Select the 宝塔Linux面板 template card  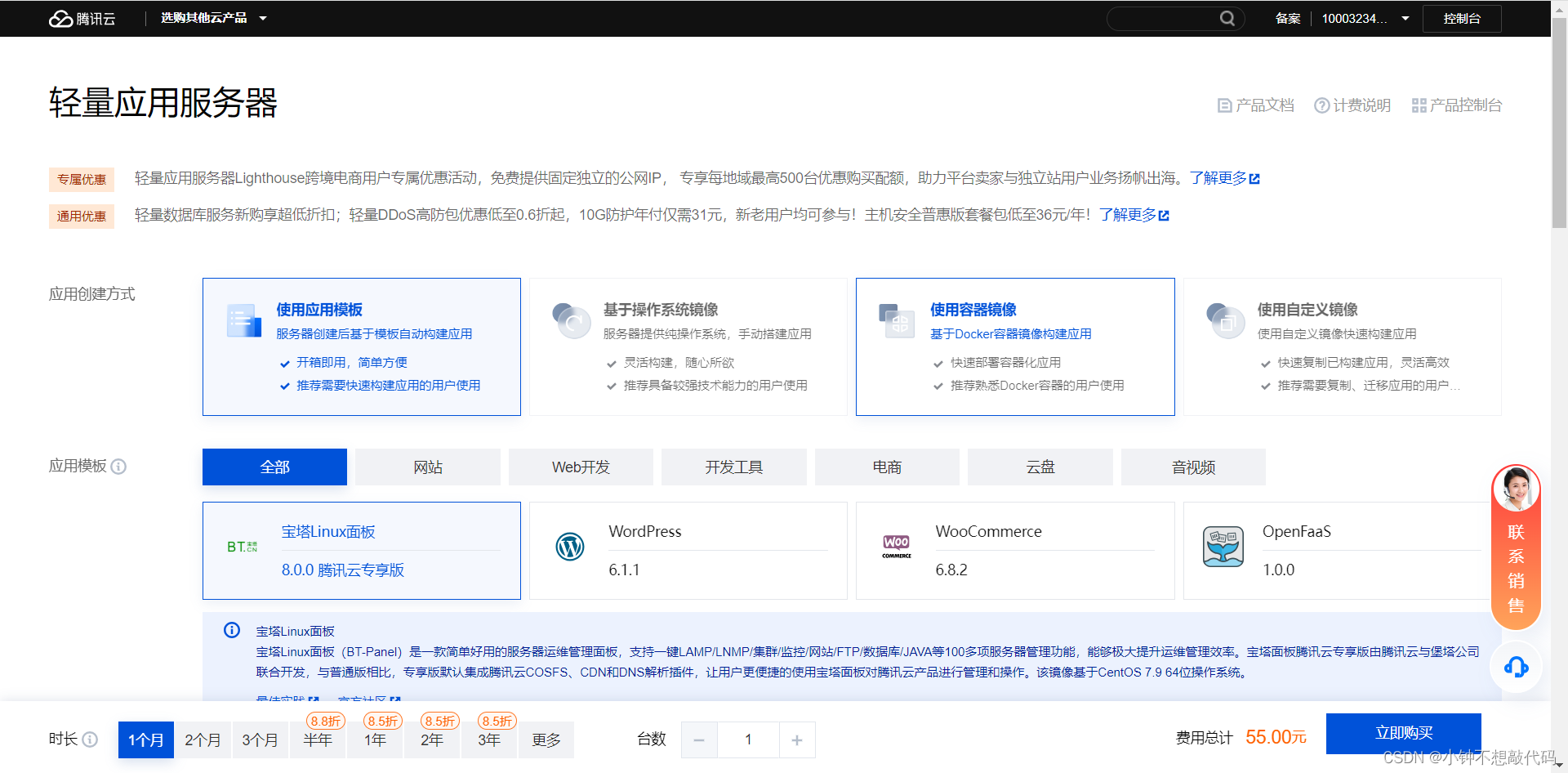pos(362,551)
